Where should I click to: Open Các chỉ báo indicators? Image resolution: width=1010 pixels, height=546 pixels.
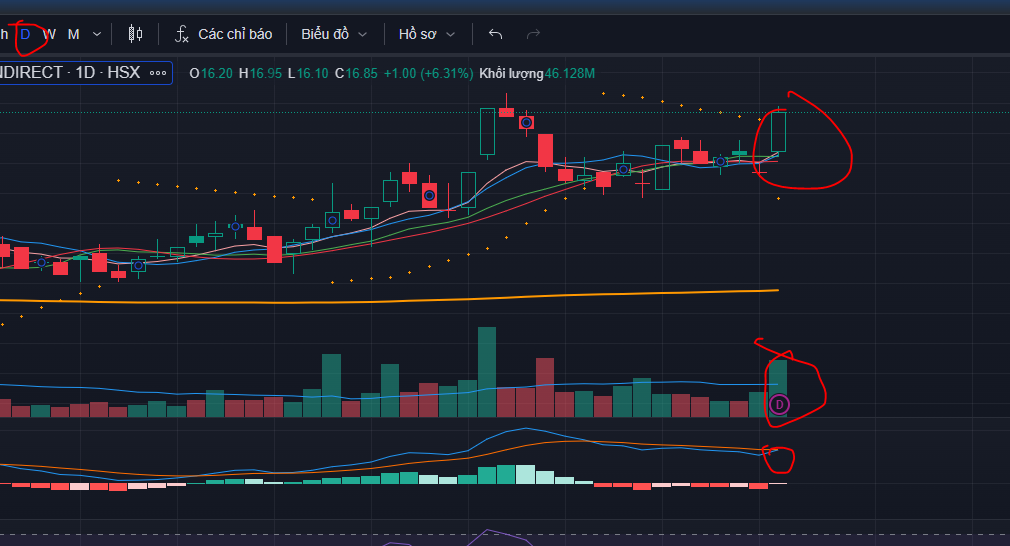224,34
